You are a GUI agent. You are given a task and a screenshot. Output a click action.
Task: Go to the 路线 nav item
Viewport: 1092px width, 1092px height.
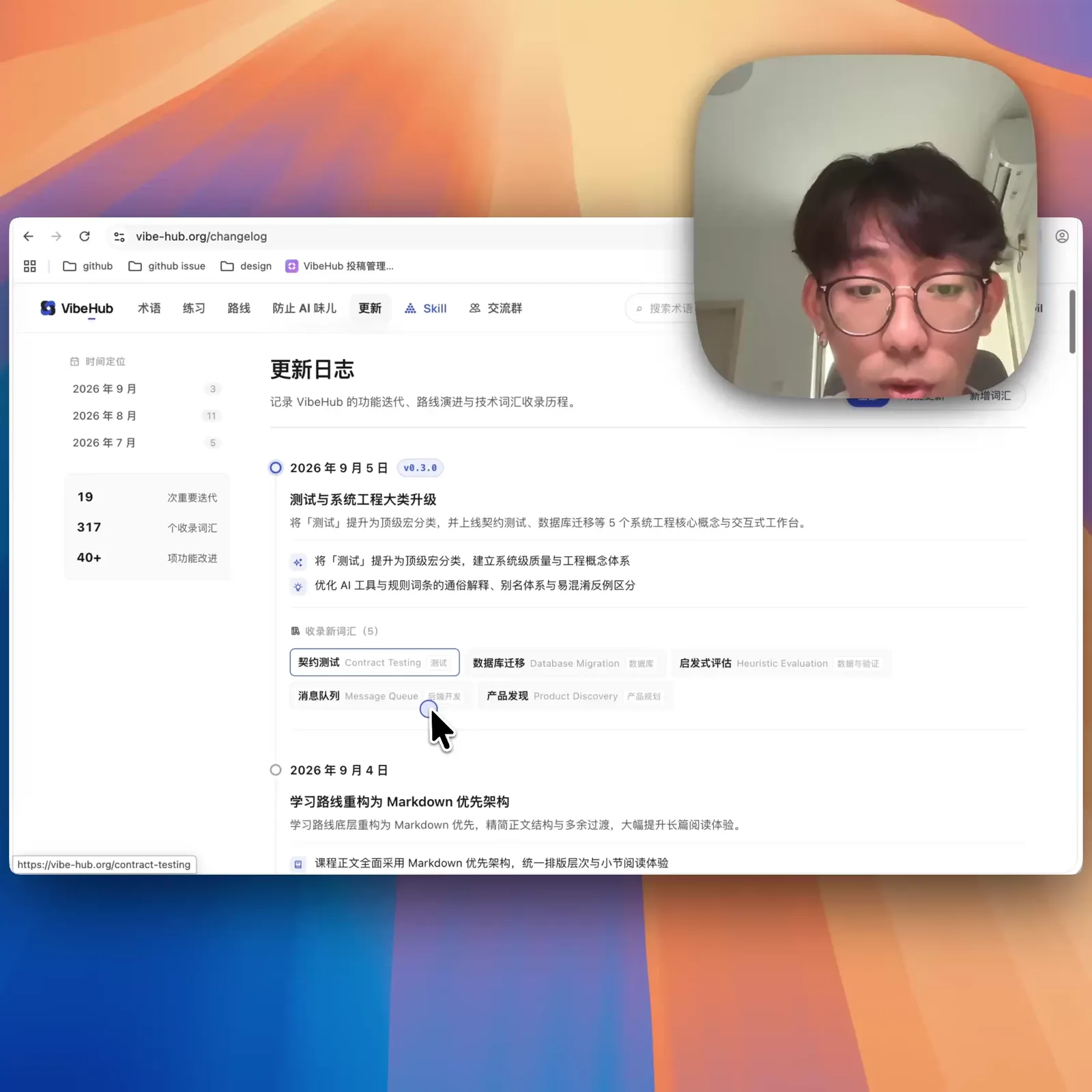click(239, 308)
